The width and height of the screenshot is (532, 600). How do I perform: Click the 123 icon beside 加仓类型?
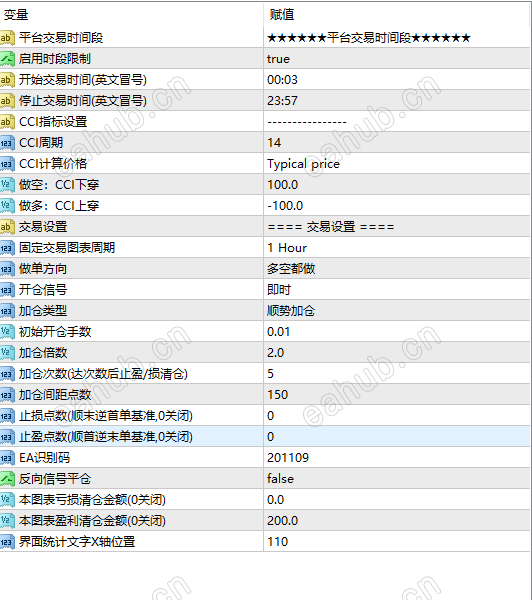click(x=7, y=311)
